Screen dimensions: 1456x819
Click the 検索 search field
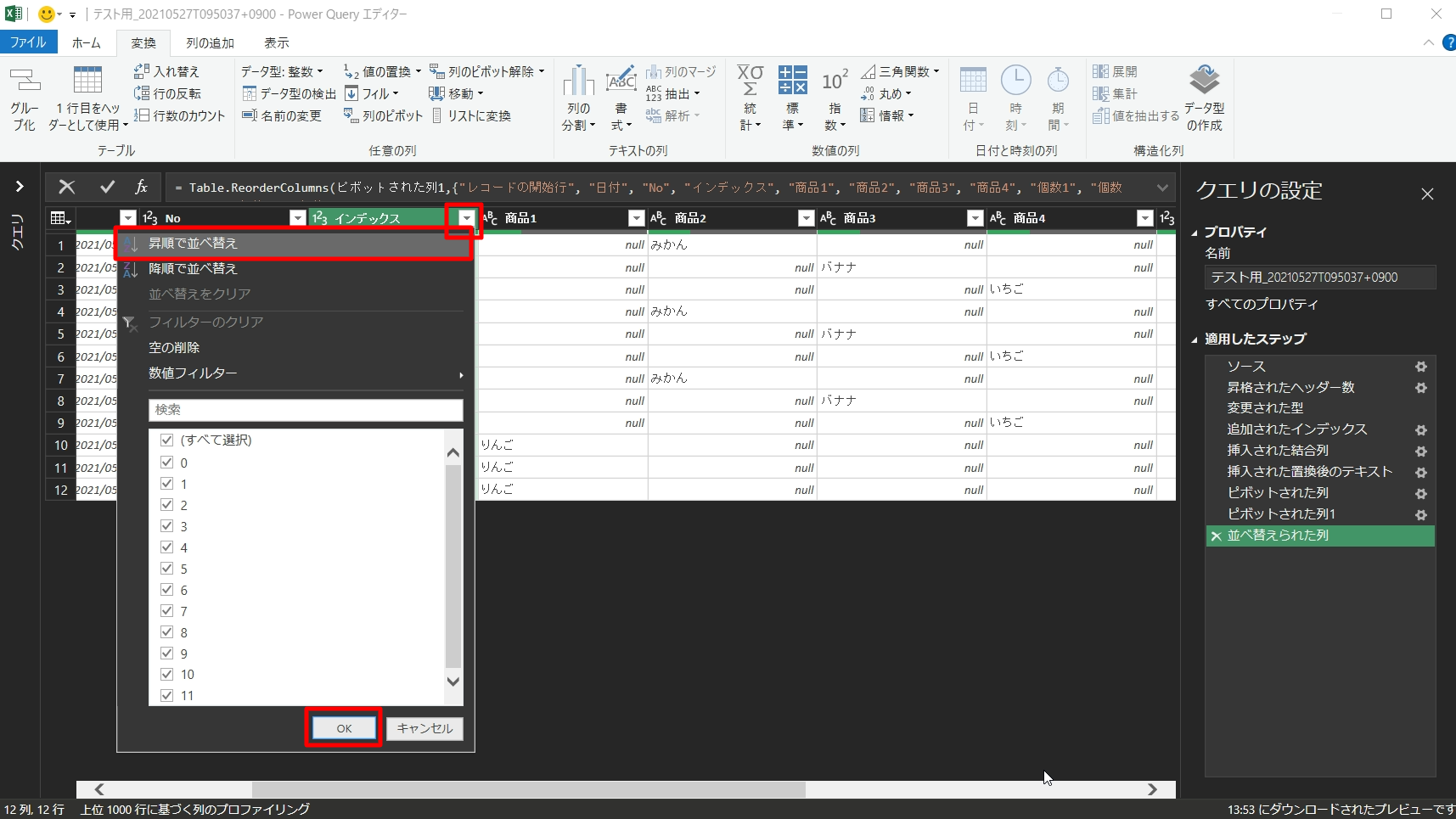(306, 410)
